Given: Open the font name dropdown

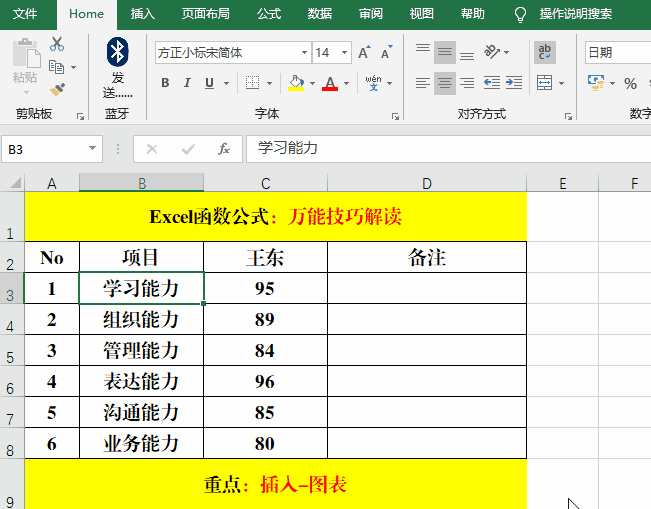Looking at the screenshot, I should coord(304,52).
